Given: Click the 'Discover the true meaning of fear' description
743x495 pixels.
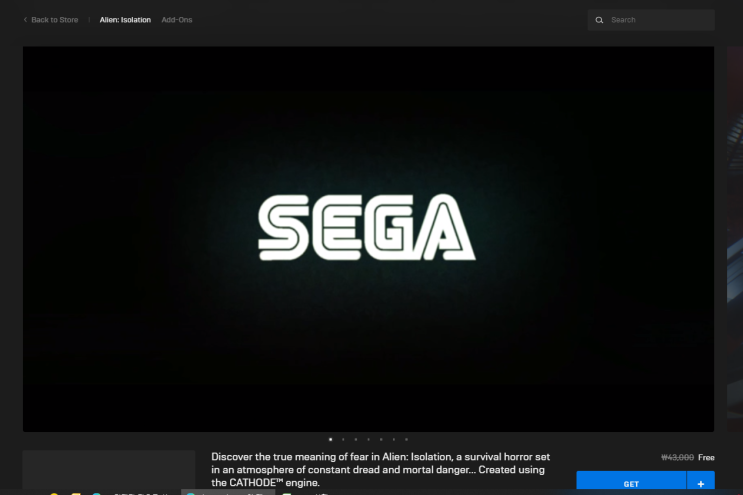Looking at the screenshot, I should 381,469.
